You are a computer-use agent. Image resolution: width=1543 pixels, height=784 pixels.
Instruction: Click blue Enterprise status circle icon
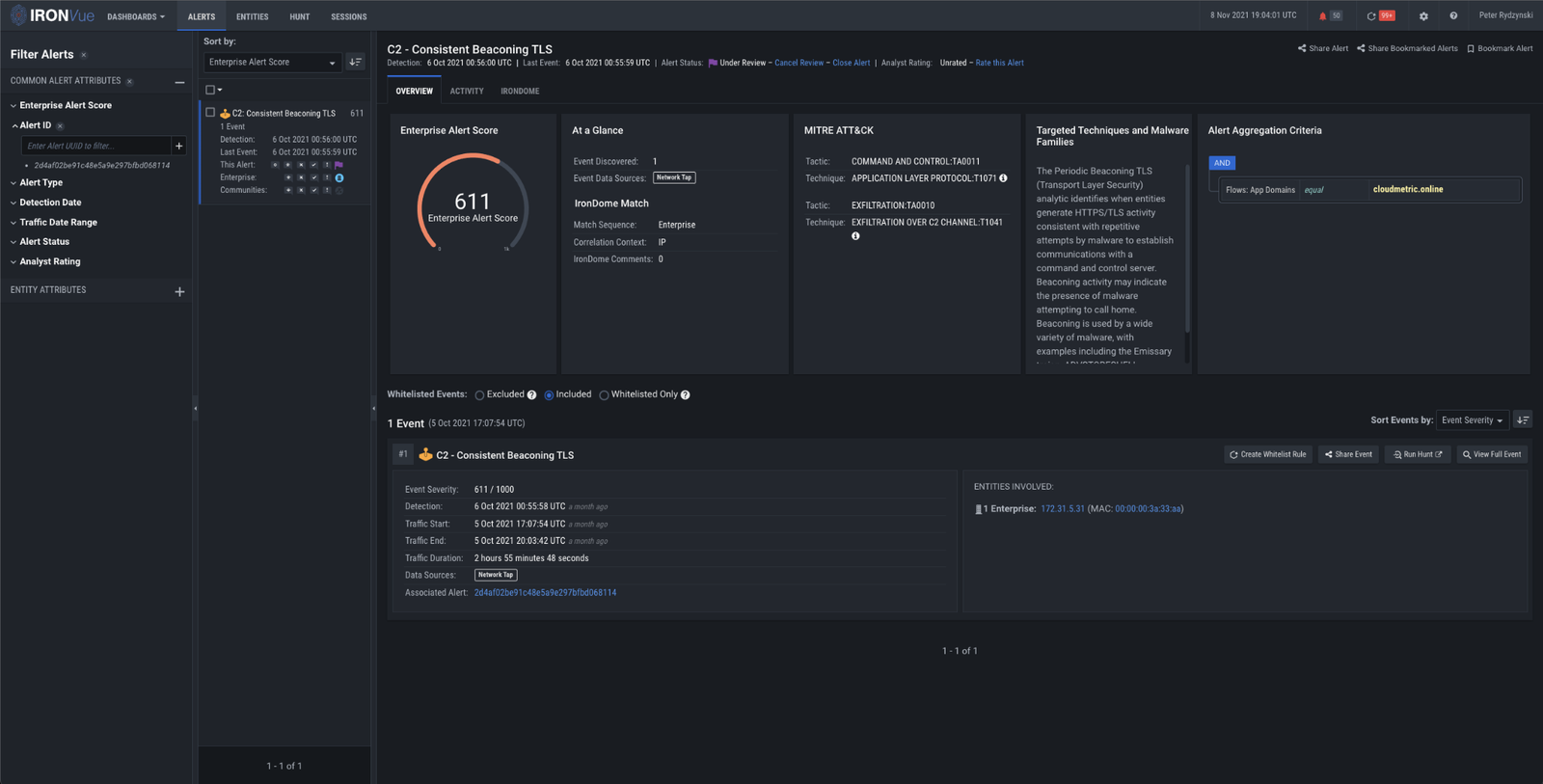[x=338, y=177]
